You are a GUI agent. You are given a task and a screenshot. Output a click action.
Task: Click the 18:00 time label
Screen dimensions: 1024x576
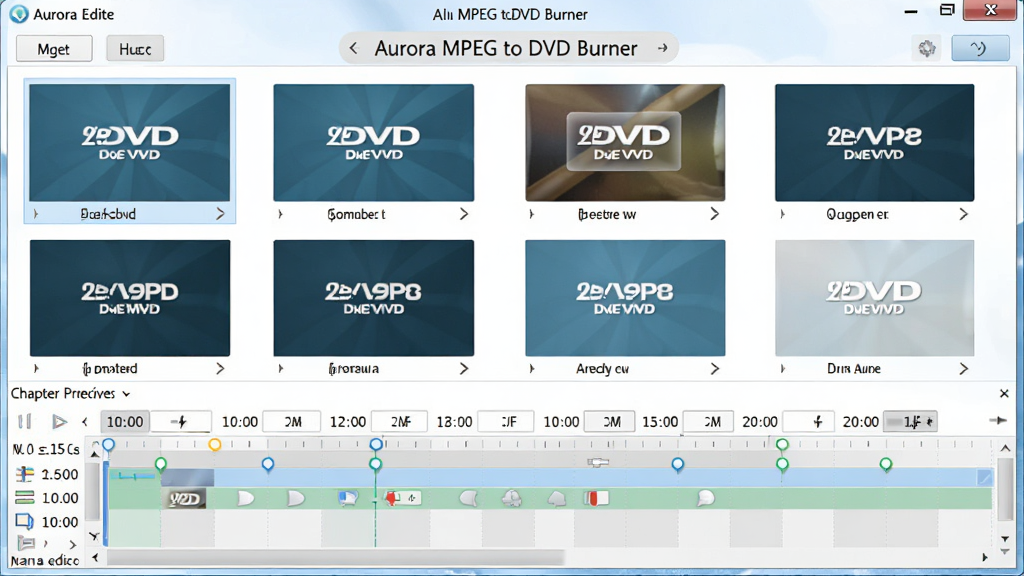click(454, 422)
